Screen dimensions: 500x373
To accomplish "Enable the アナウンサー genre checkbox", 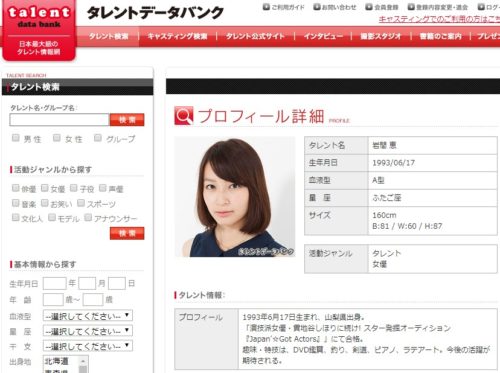I will [x=88, y=217].
